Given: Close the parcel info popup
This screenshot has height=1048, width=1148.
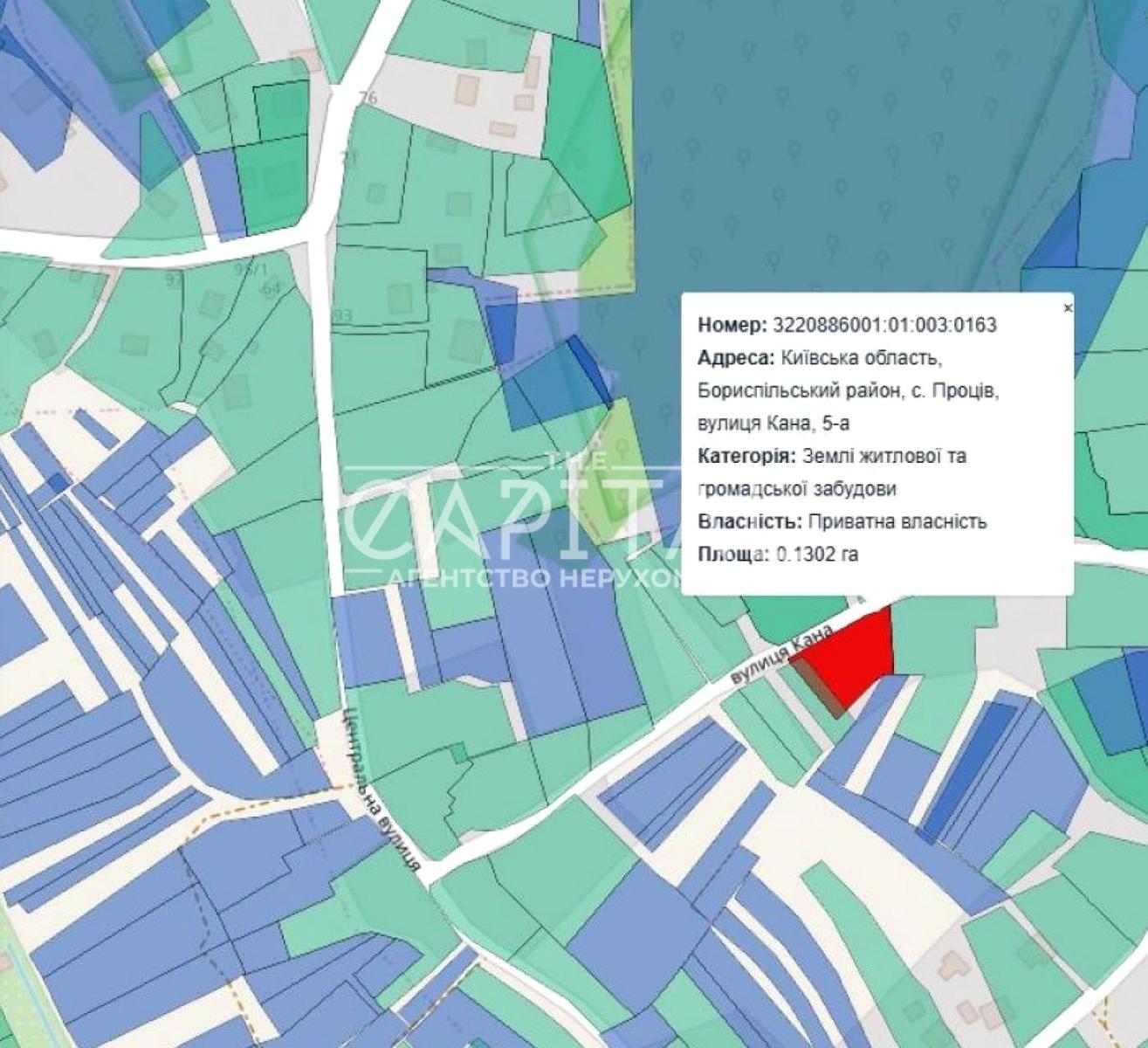Looking at the screenshot, I should click(x=1067, y=307).
